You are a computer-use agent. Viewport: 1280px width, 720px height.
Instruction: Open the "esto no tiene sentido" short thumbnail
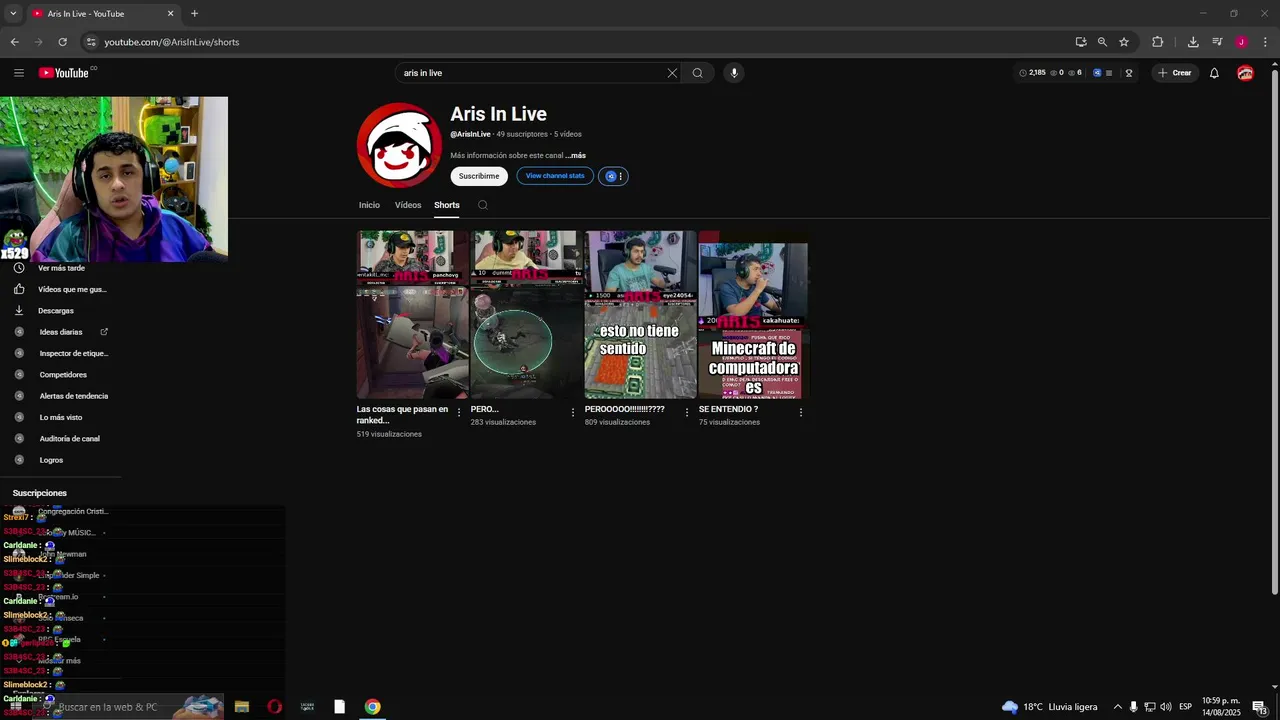tap(640, 315)
